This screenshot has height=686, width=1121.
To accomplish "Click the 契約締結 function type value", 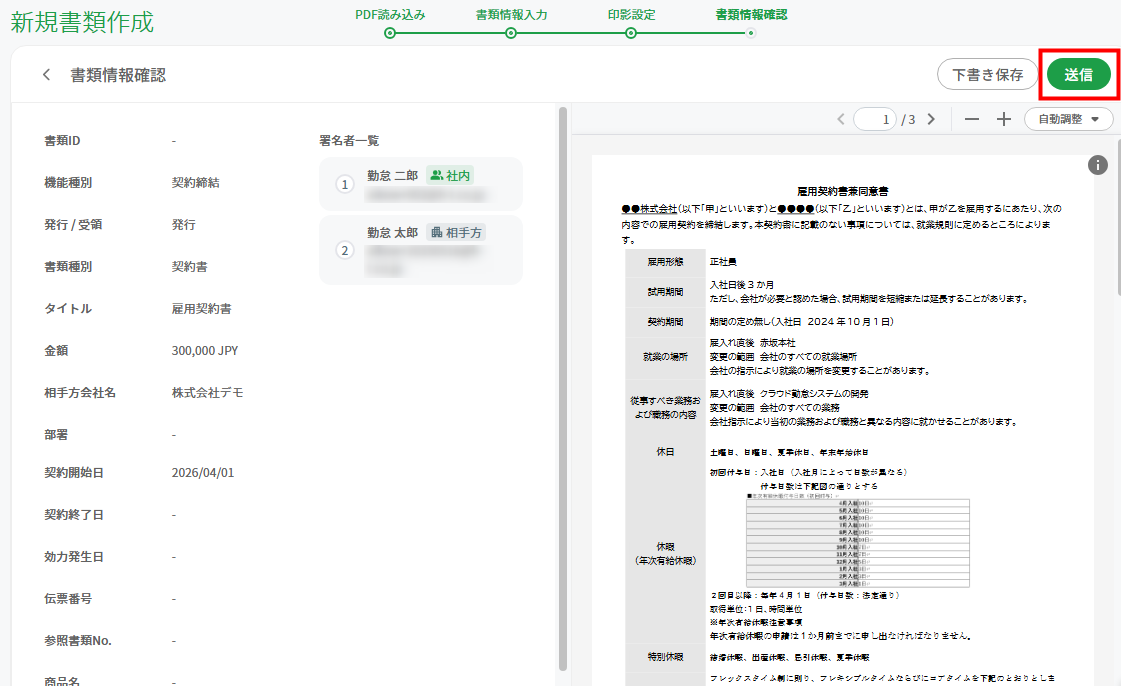I will tap(195, 183).
